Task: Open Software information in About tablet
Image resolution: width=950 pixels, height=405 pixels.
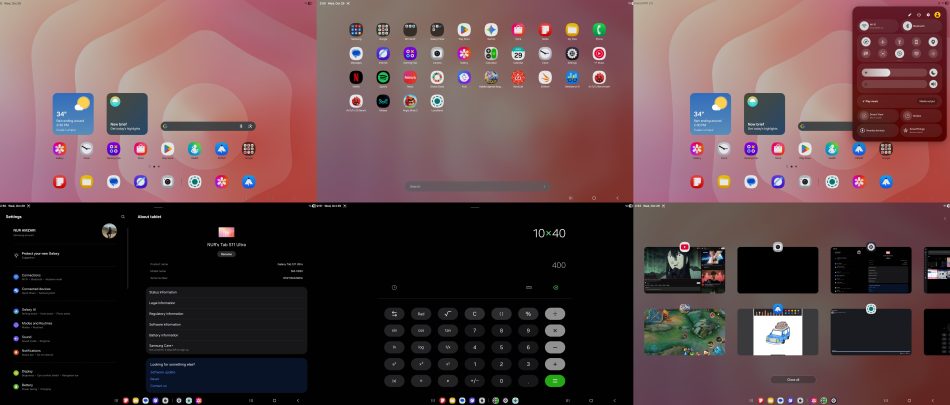Action: click(226, 324)
